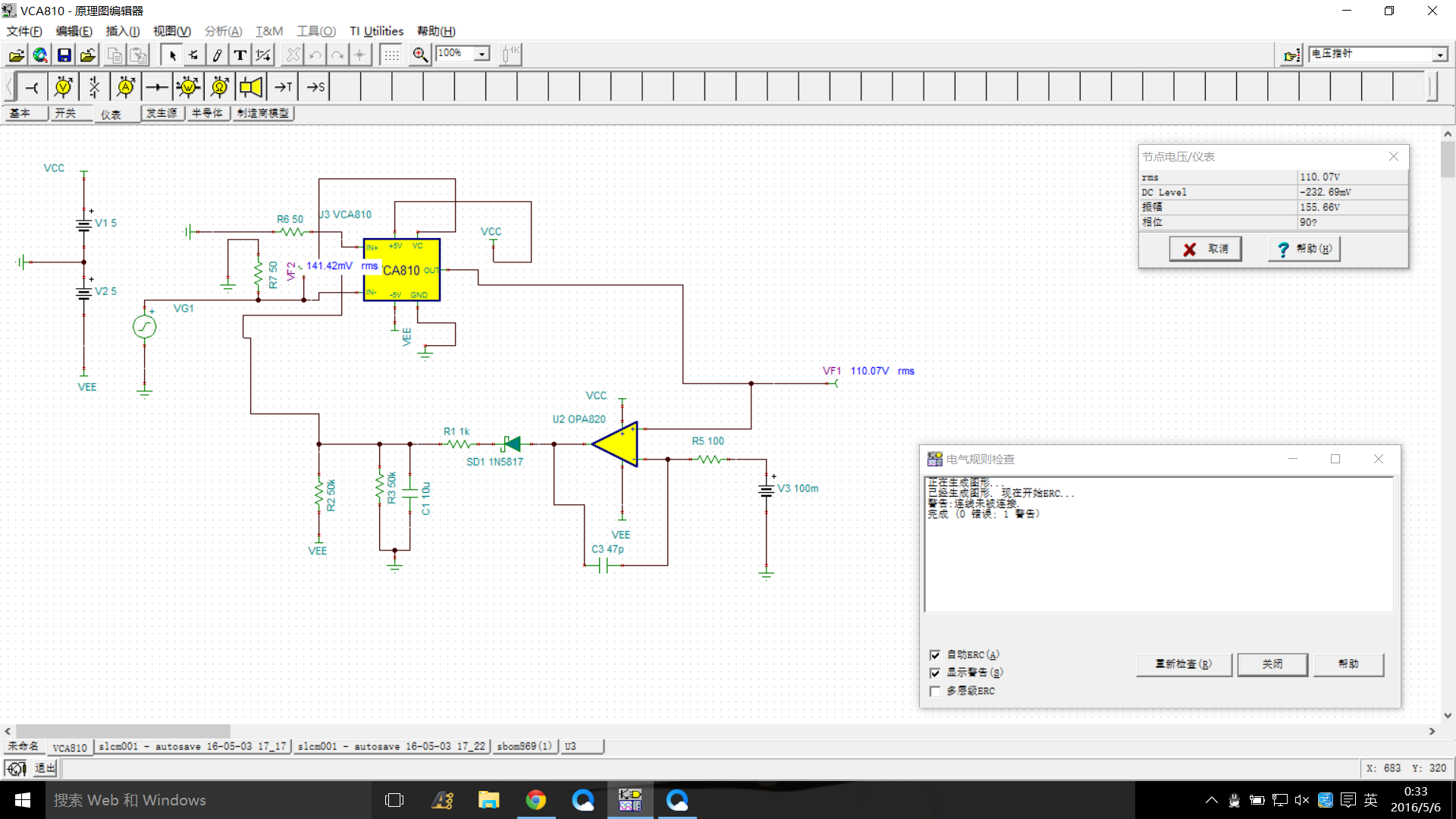Click the 重新检查(R) button
The image size is (1456, 819).
pos(1183,664)
